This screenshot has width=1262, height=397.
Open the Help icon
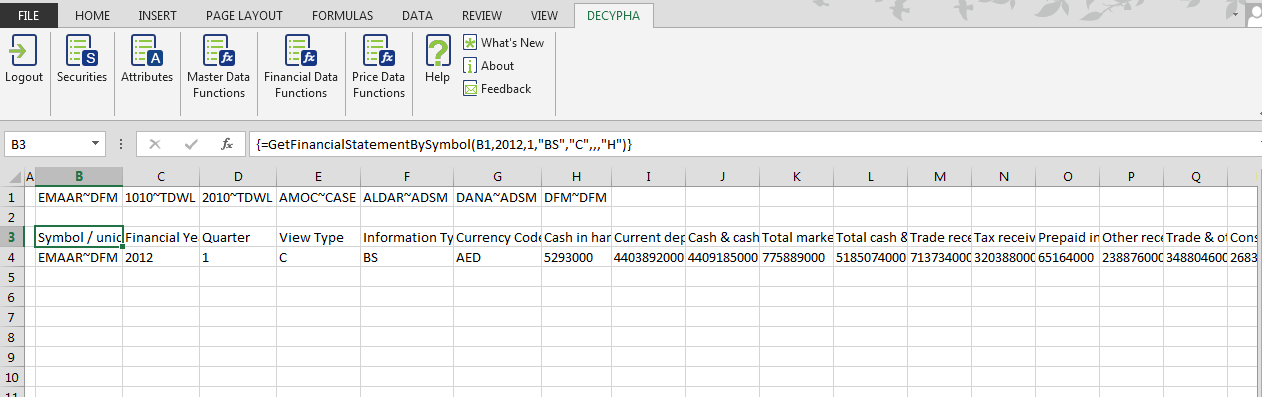438,52
